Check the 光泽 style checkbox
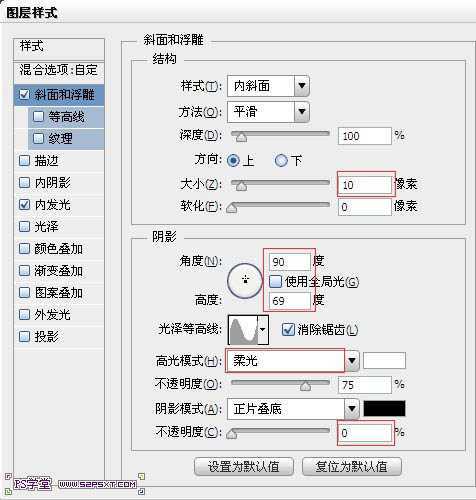Image resolution: width=476 pixels, height=500 pixels. click(x=24, y=227)
